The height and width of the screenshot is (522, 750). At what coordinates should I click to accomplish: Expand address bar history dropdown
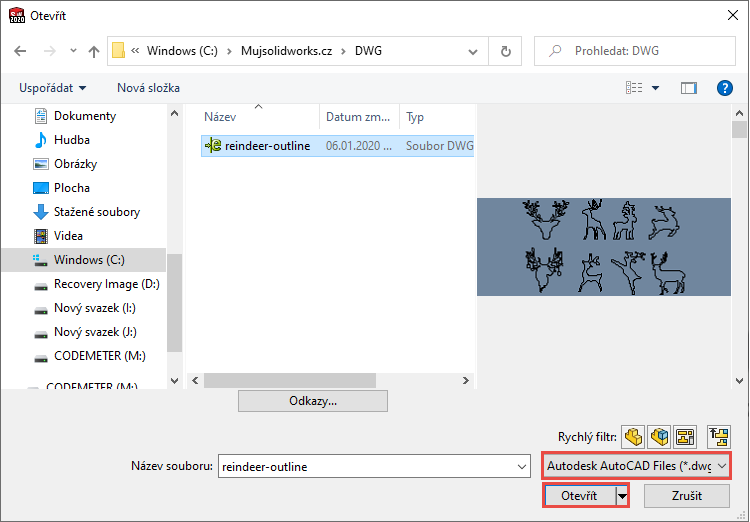pyautogui.click(x=473, y=51)
